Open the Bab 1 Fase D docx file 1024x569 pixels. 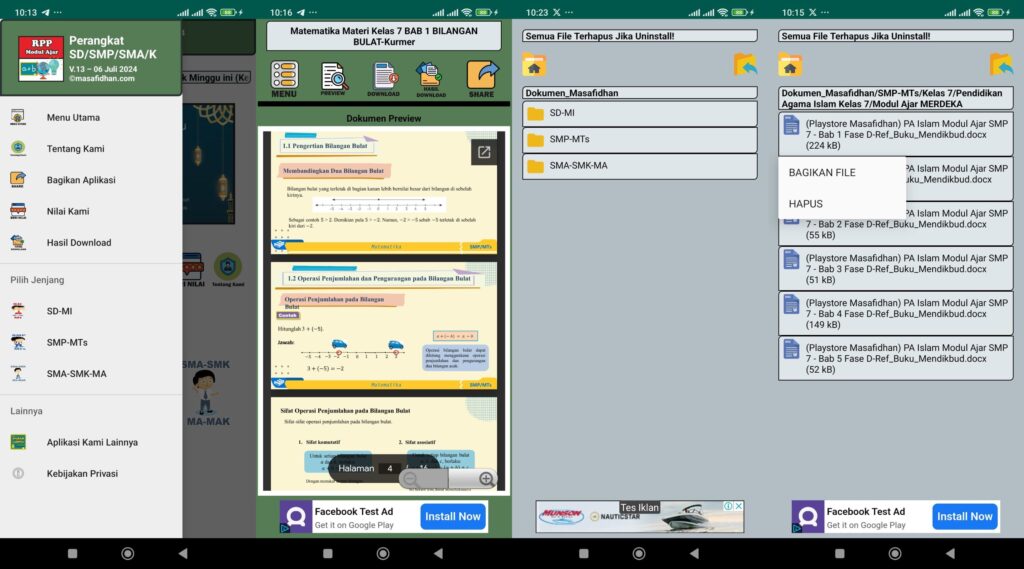pyautogui.click(x=895, y=135)
